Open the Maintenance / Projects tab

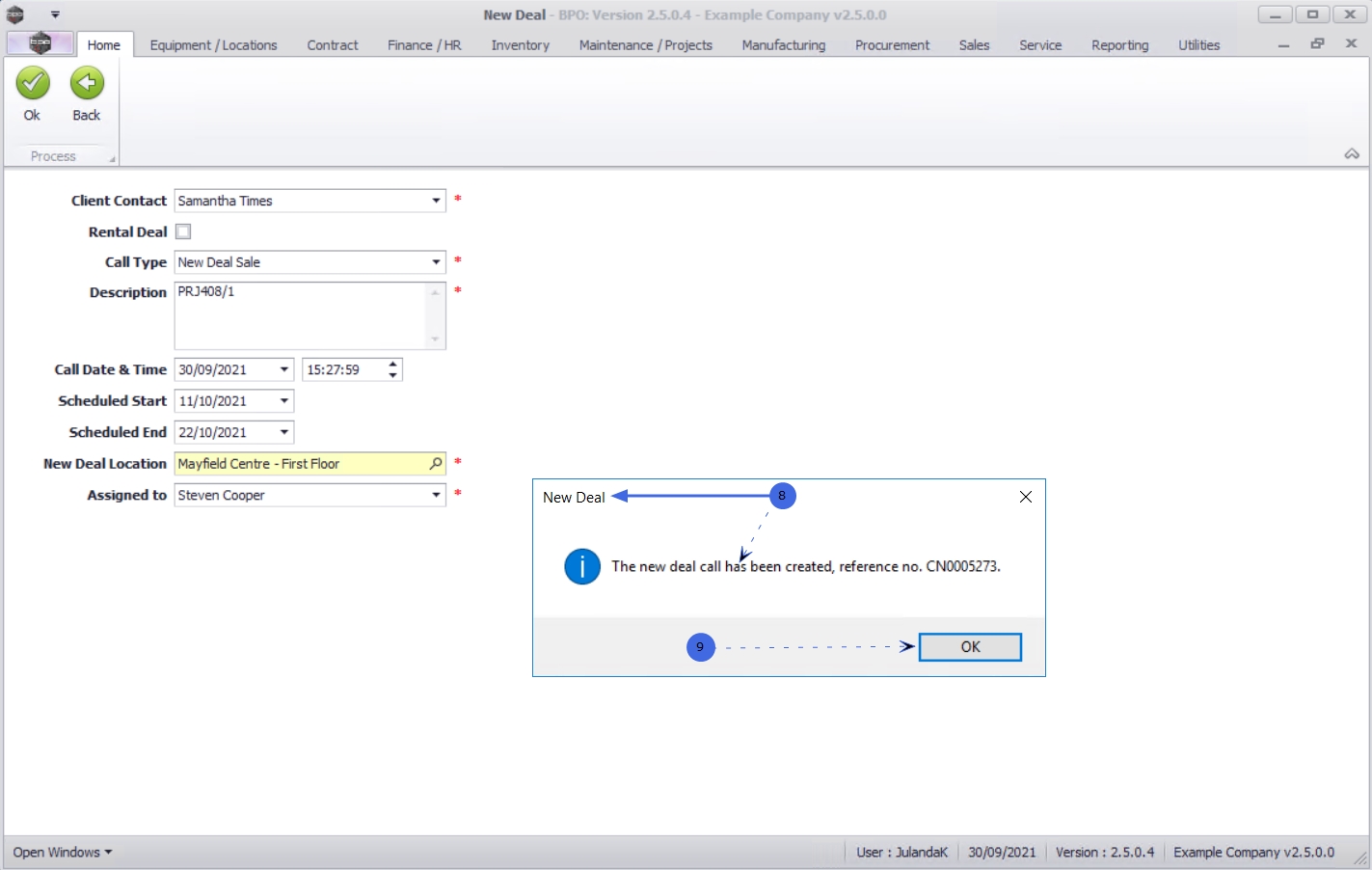(646, 45)
